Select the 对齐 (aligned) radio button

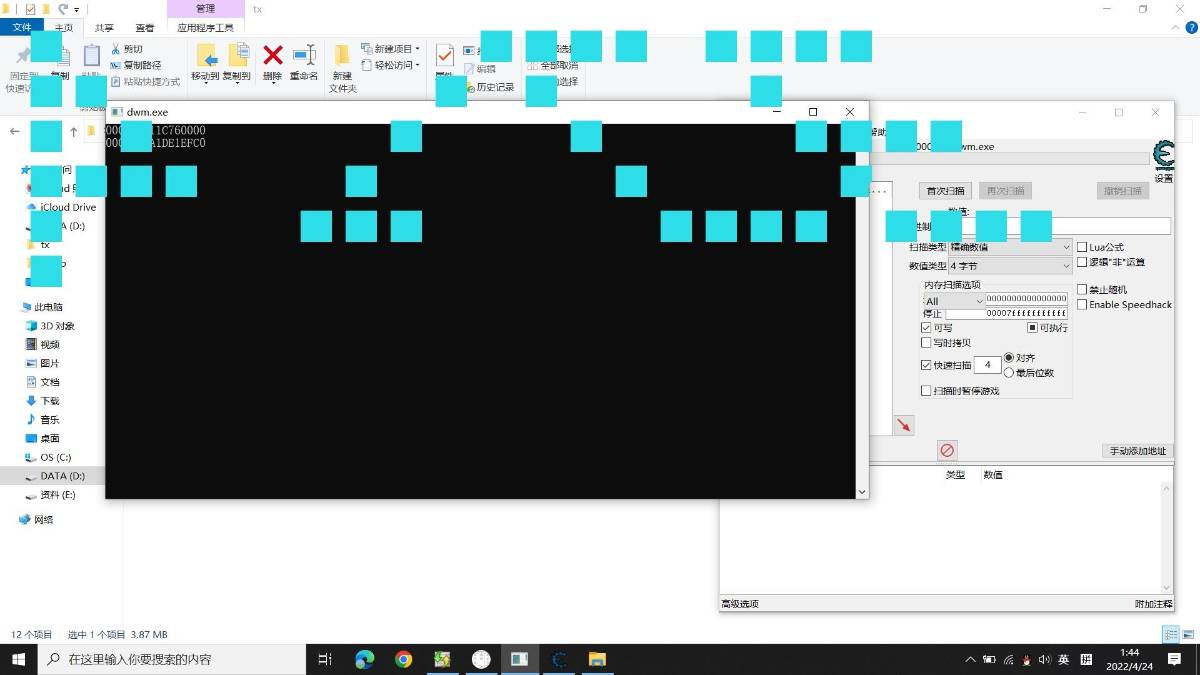click(1008, 357)
